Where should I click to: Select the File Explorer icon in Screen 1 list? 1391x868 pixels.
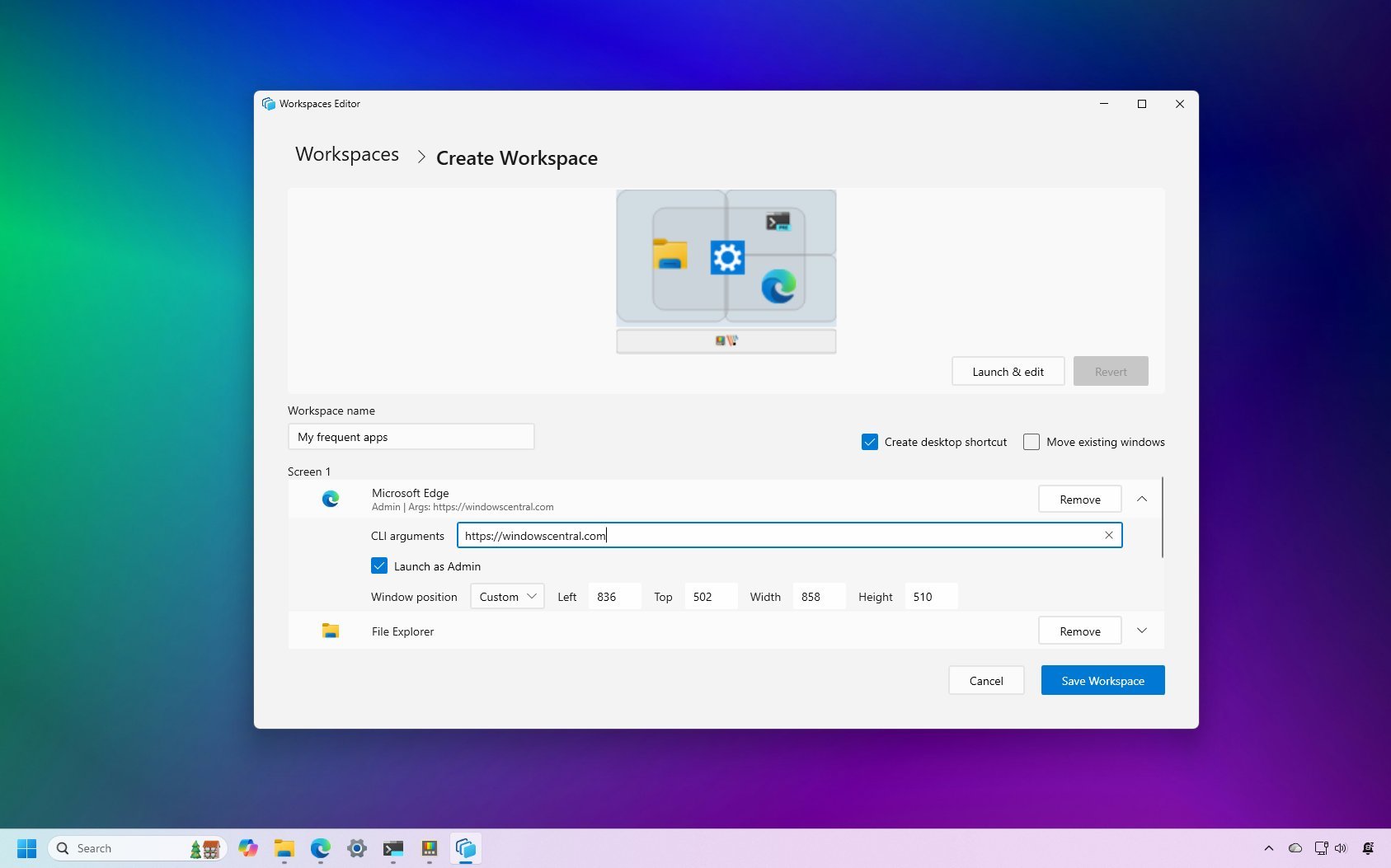(331, 631)
